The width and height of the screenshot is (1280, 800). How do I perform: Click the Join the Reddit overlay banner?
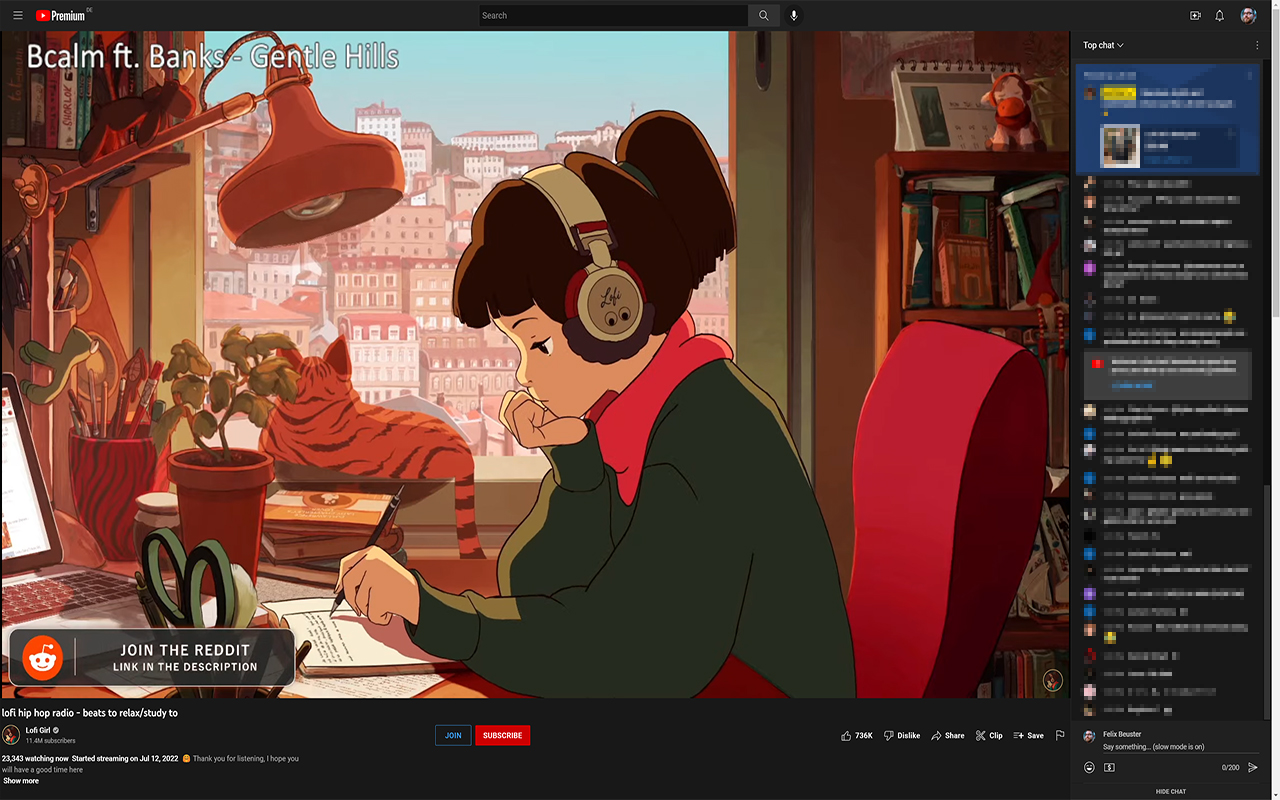tap(152, 658)
